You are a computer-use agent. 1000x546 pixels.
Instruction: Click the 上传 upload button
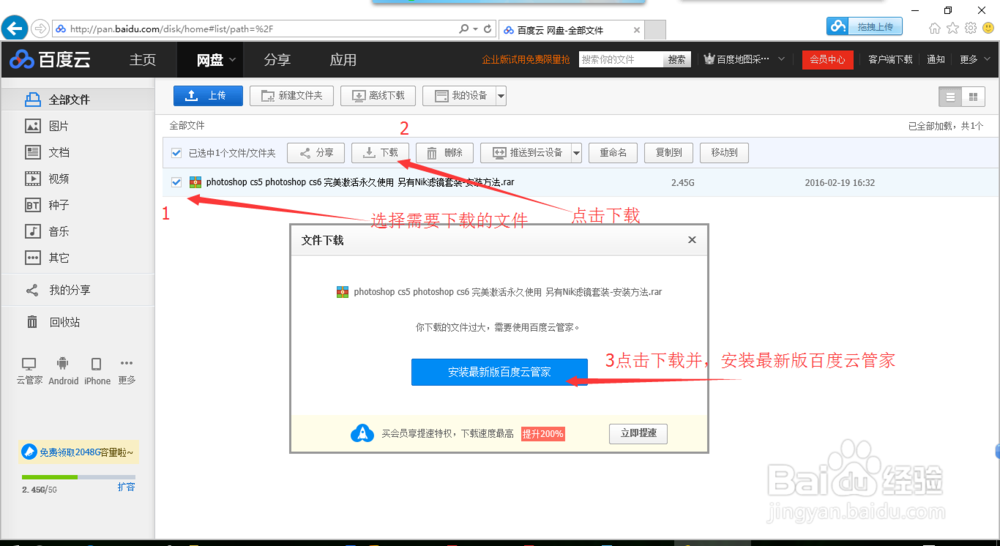point(208,96)
